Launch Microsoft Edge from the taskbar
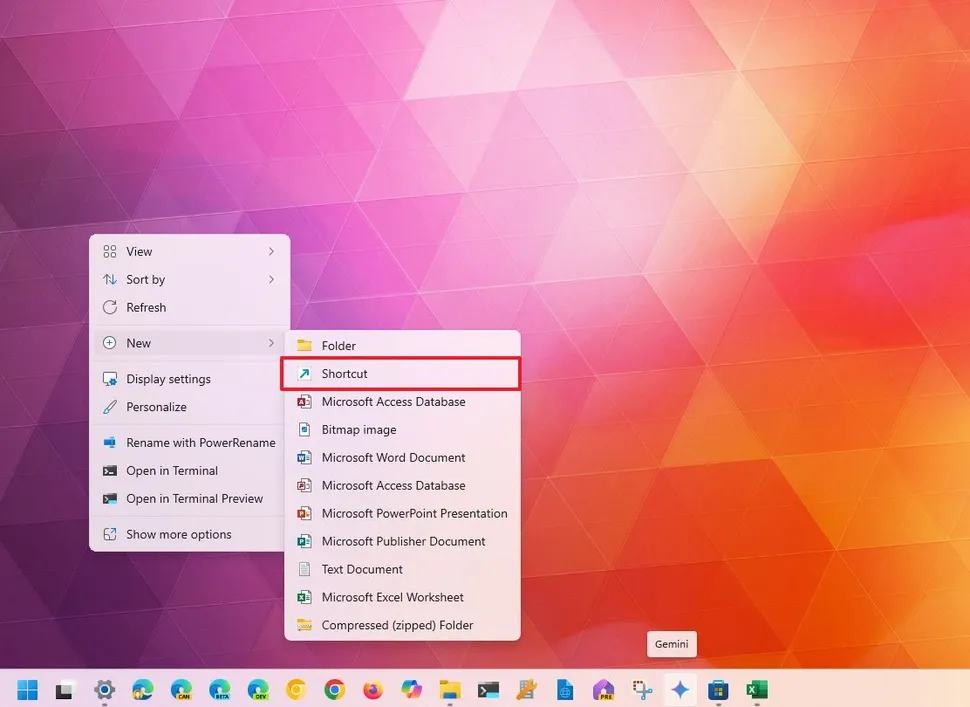Viewport: 970px width, 707px height. 142,689
